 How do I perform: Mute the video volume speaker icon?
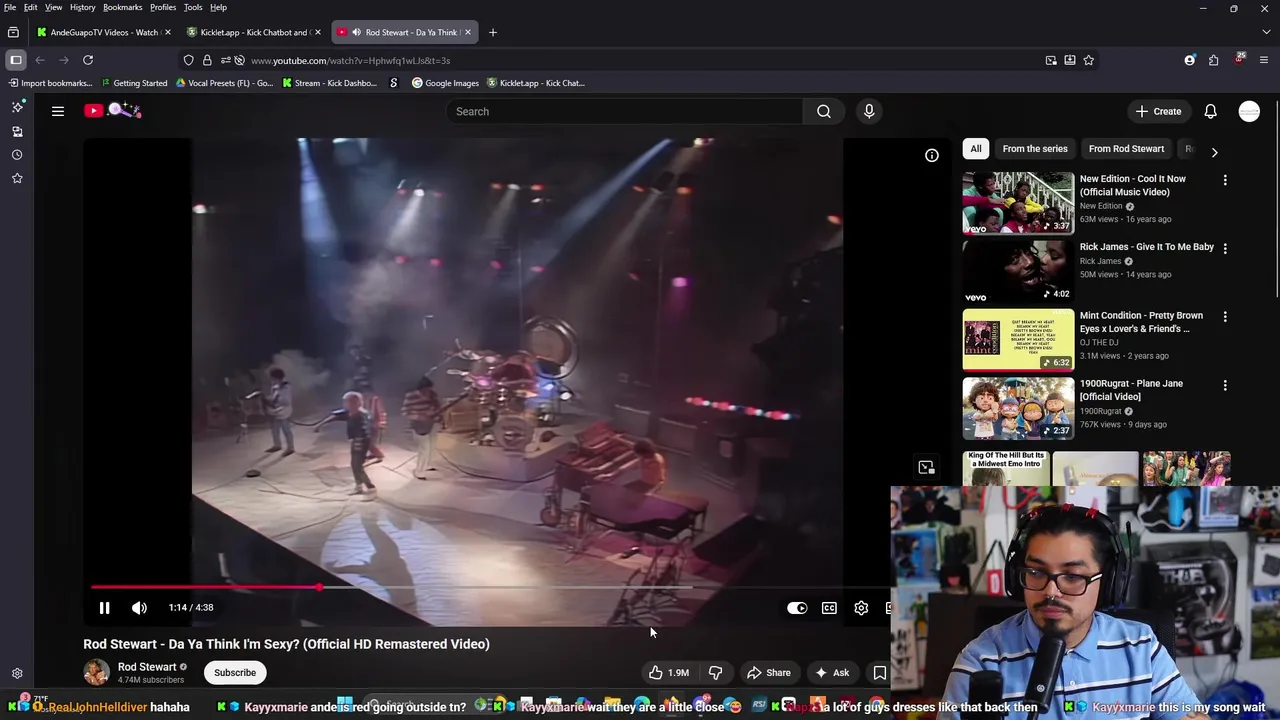[139, 608]
